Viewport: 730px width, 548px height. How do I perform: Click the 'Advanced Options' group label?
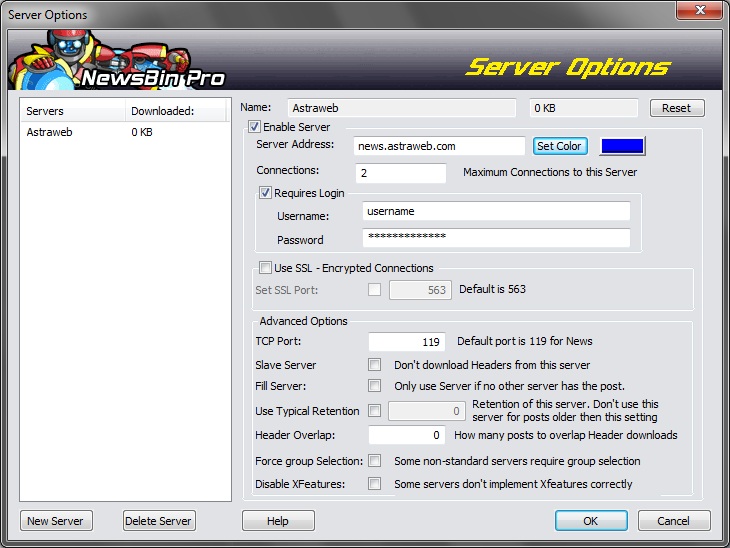(304, 321)
